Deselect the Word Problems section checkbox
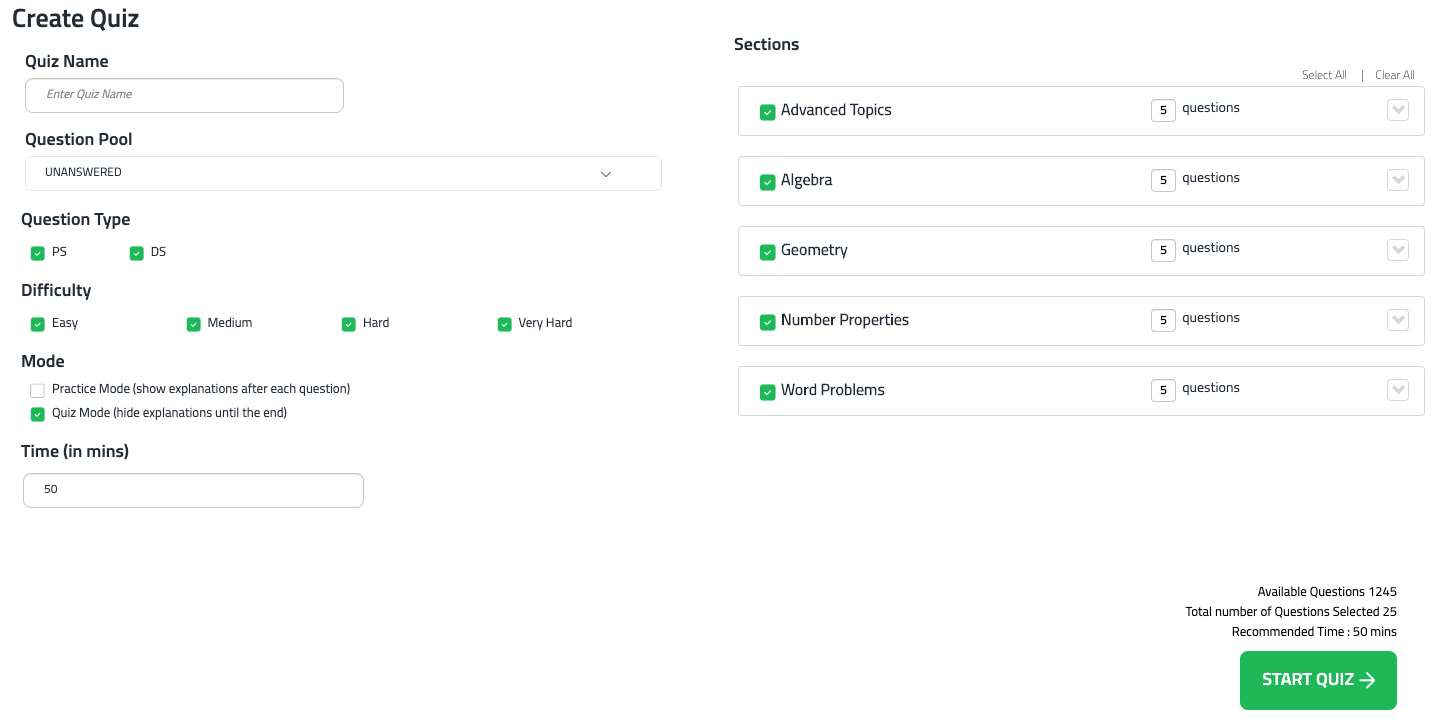 click(767, 392)
